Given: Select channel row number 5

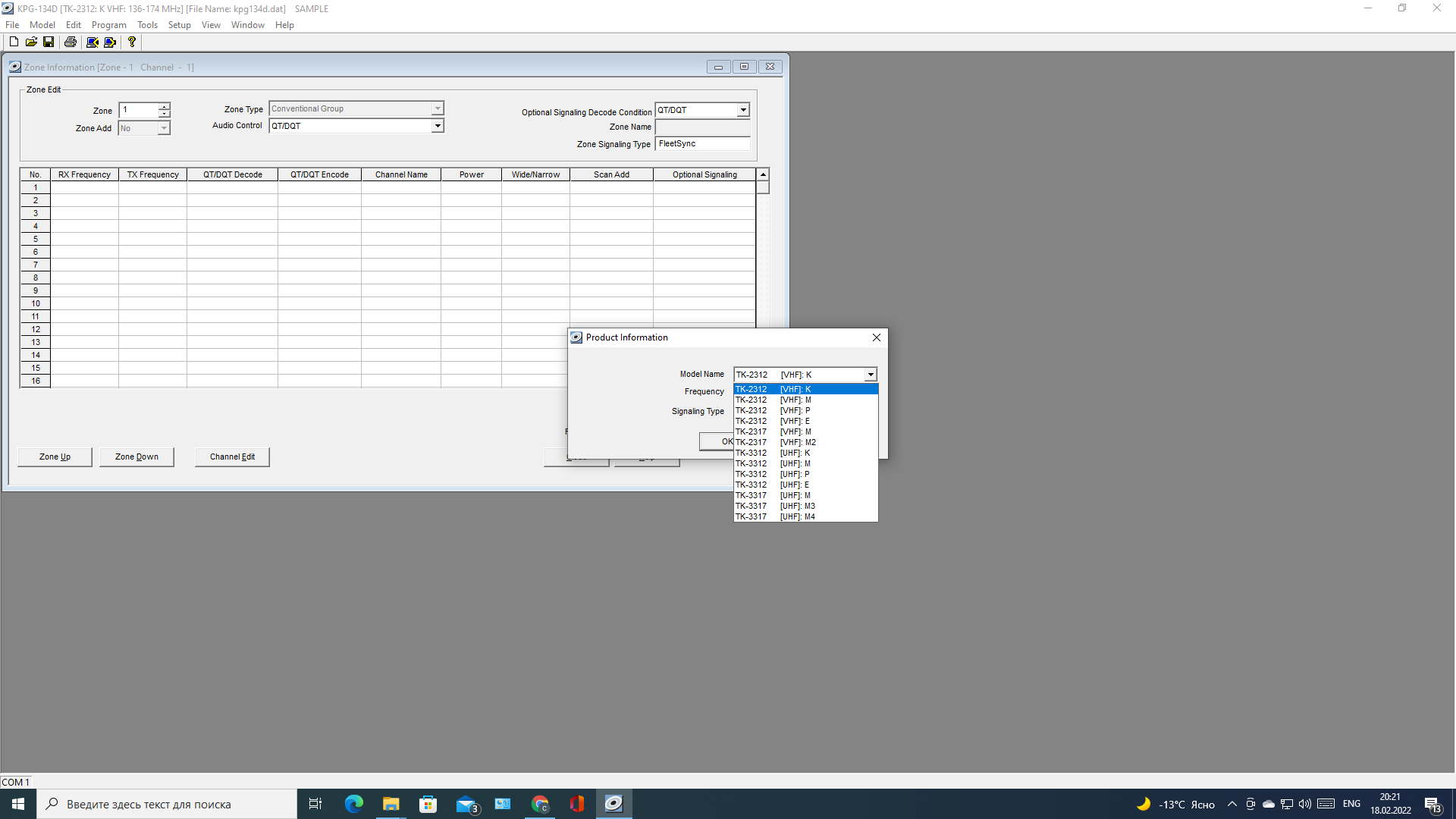Looking at the screenshot, I should point(35,239).
